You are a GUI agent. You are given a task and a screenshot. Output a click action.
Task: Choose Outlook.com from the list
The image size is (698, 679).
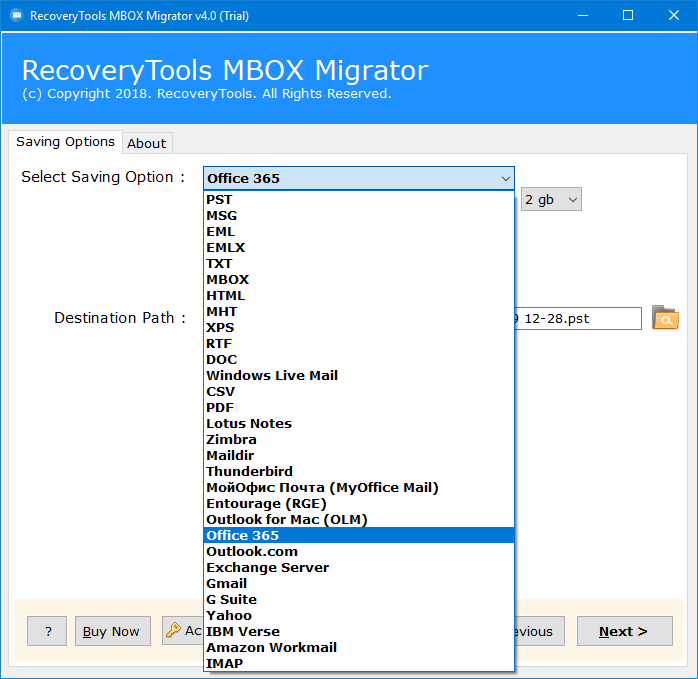click(x=359, y=552)
